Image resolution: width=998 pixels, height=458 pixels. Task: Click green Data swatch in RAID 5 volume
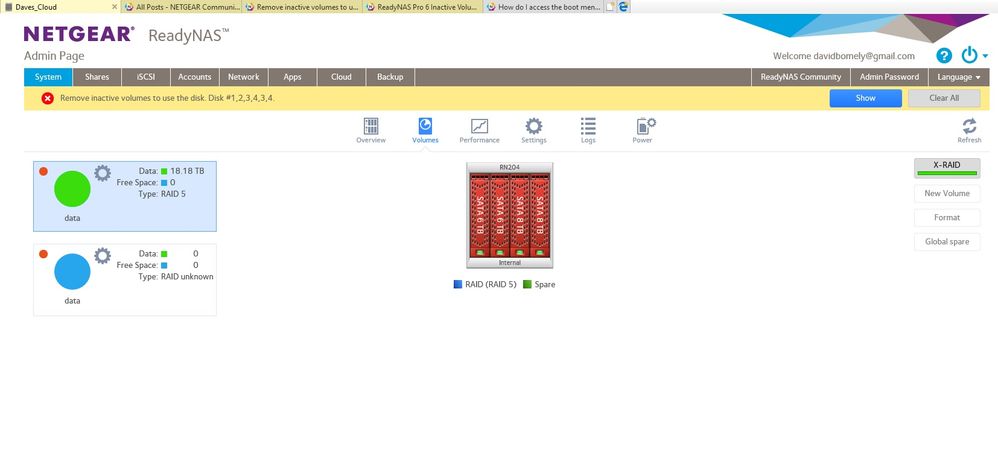tap(164, 171)
